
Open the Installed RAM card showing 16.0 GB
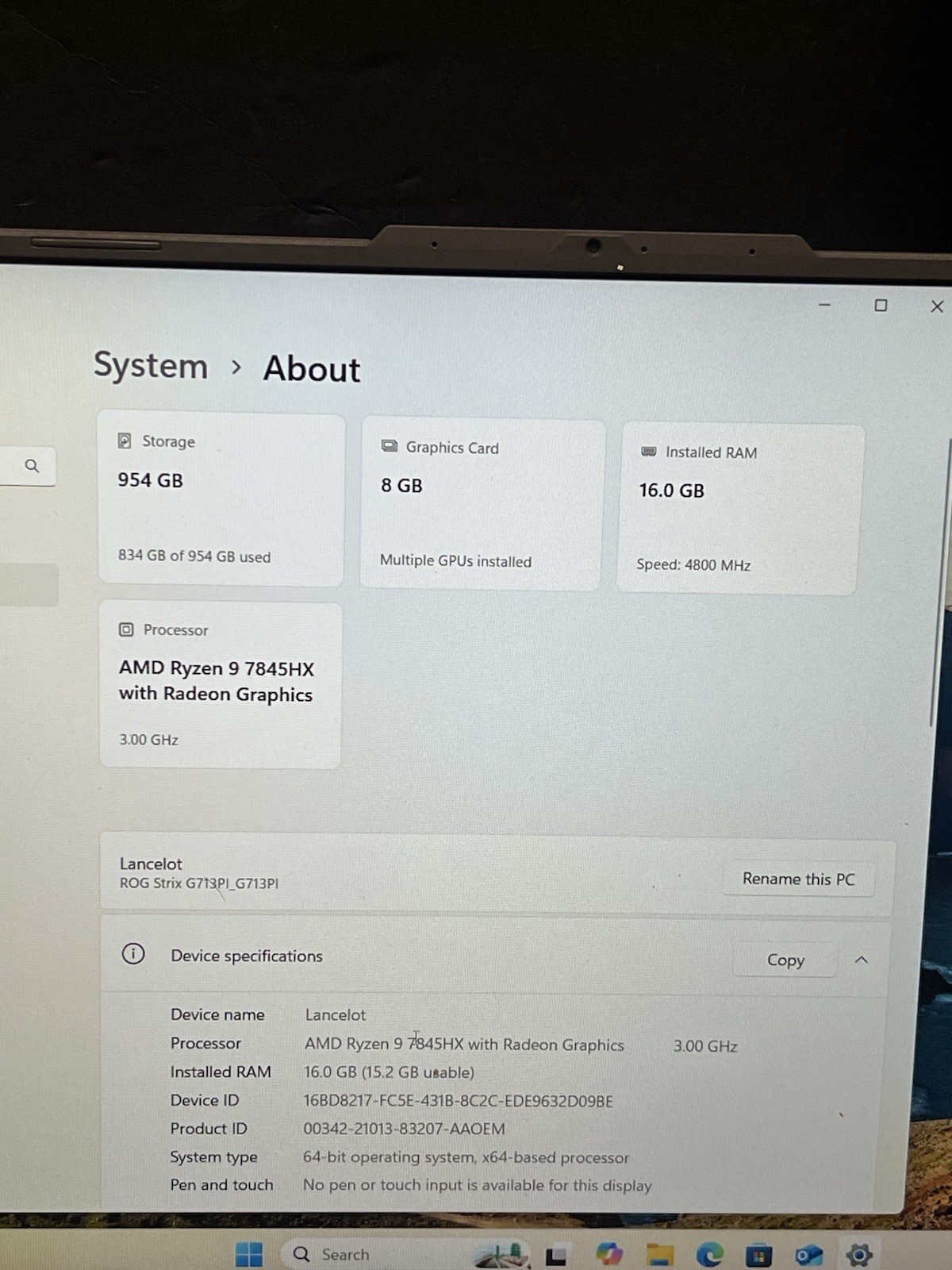point(741,509)
